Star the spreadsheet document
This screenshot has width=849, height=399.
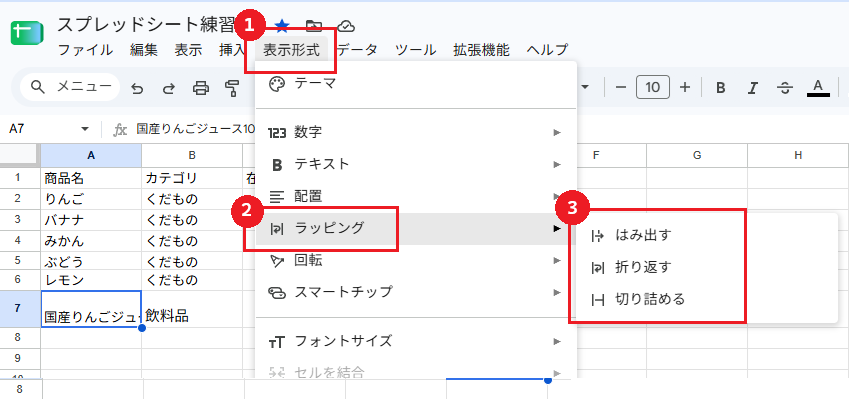coord(282,25)
